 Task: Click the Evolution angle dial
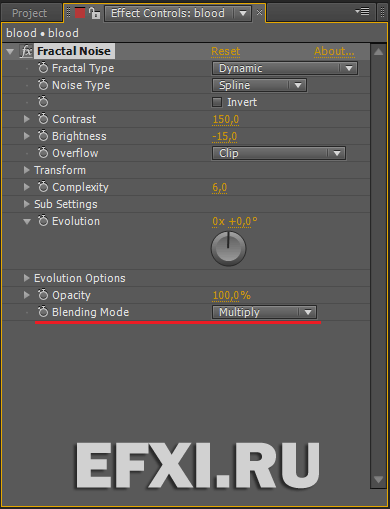coord(229,249)
